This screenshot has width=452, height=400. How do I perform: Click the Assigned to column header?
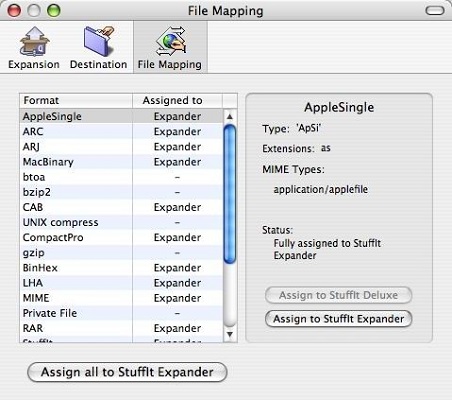[177, 100]
